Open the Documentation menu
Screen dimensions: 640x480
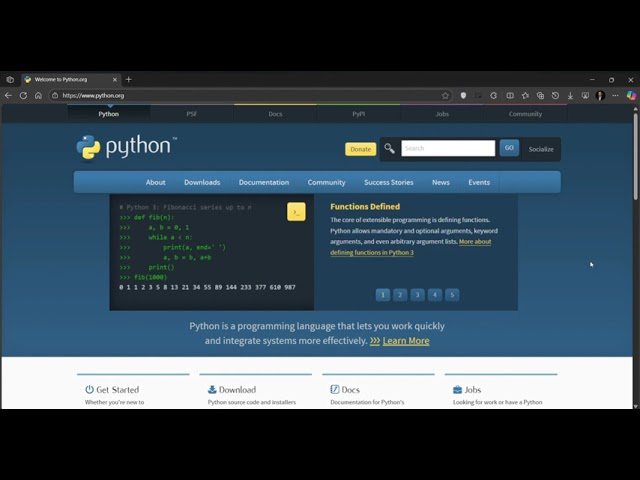264,182
